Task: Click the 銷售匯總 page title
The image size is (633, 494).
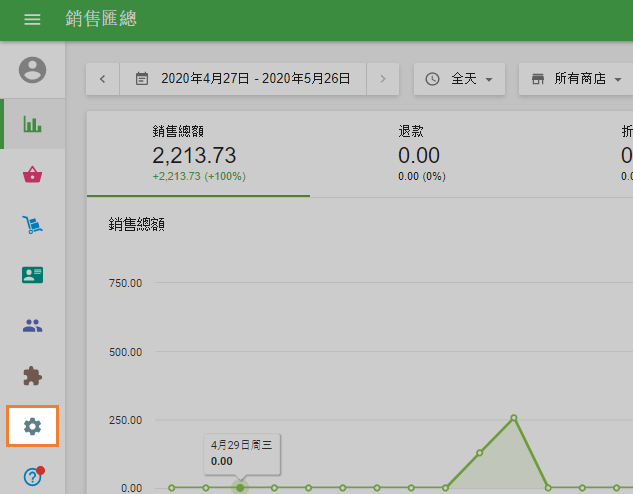Action: 101,20
